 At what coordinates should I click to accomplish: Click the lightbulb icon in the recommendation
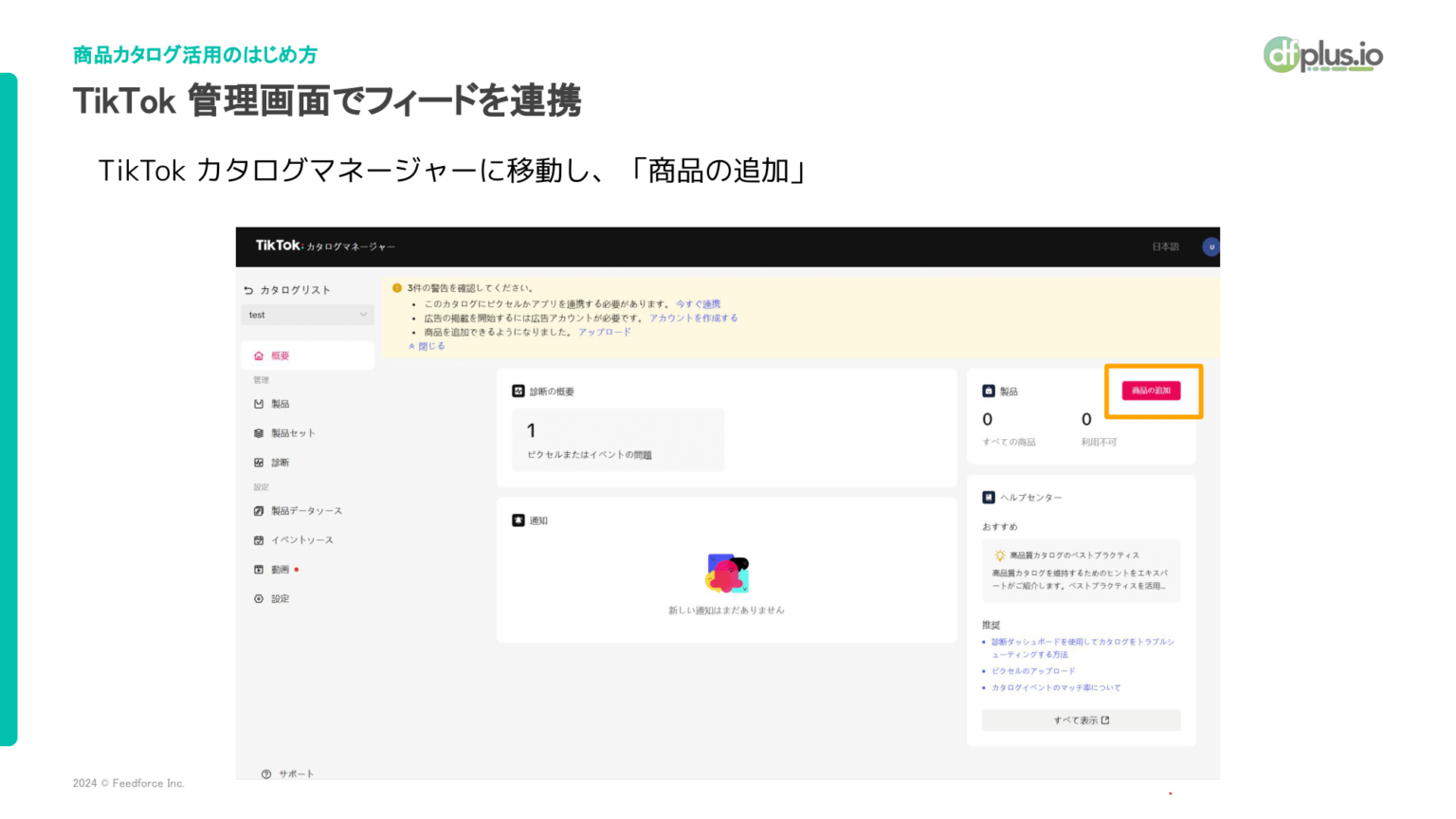(x=999, y=555)
